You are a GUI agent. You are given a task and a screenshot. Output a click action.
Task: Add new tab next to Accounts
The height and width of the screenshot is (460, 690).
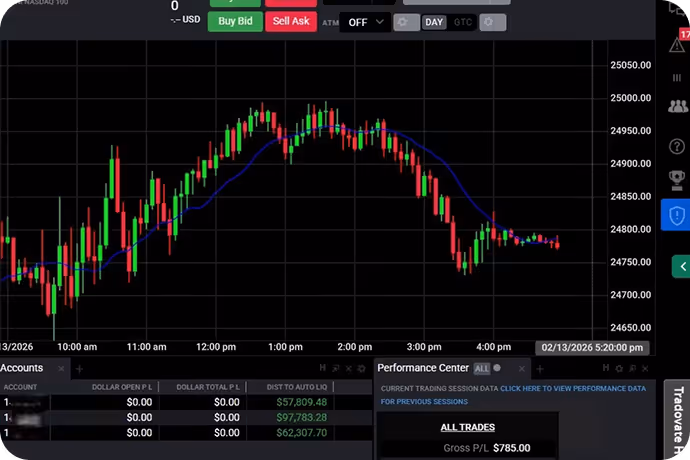coord(79,369)
